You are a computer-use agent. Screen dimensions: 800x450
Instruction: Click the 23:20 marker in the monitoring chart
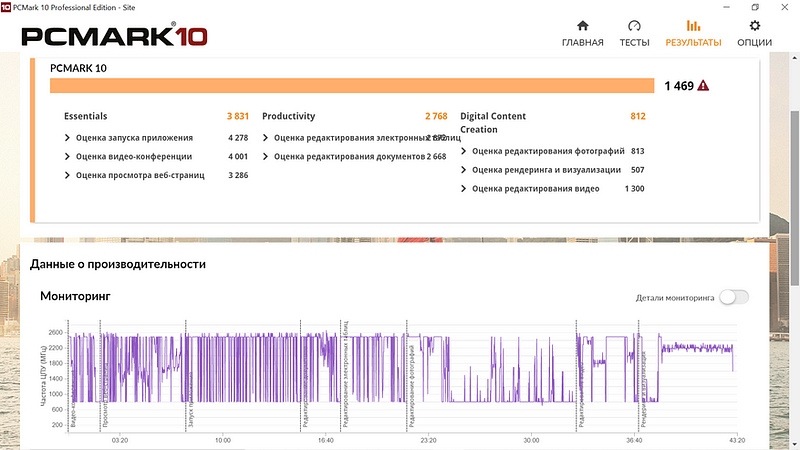[428, 440]
